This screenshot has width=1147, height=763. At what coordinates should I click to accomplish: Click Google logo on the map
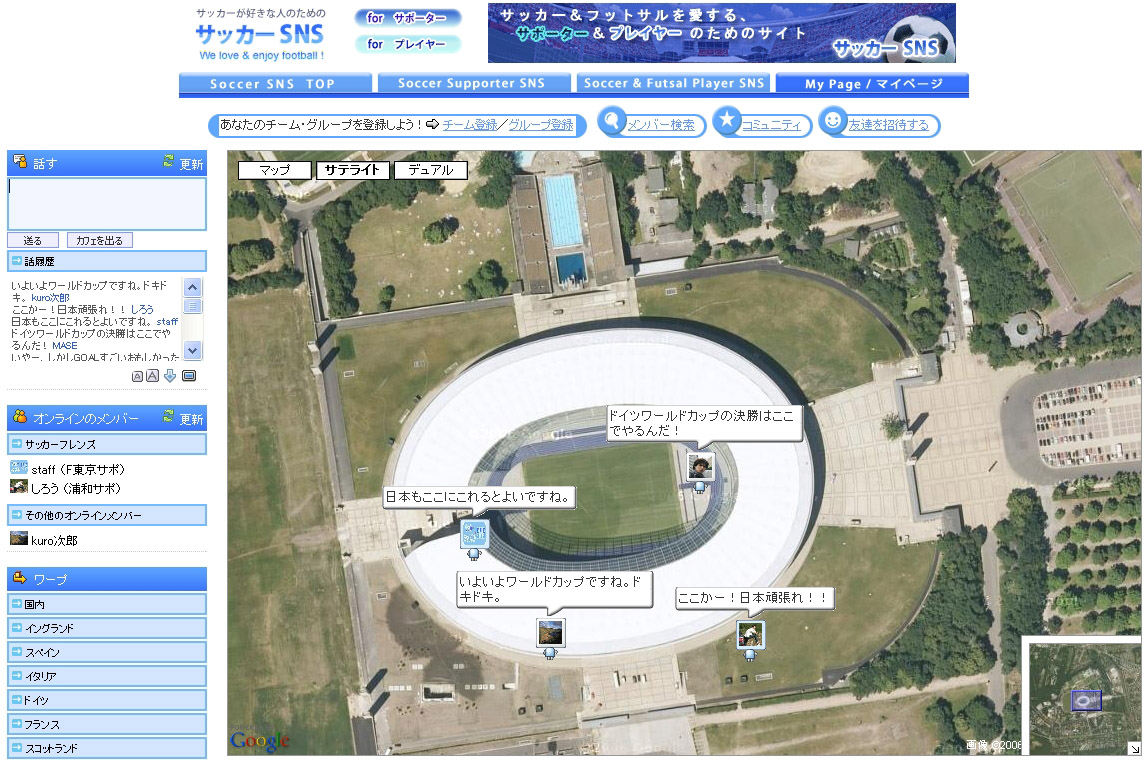[260, 740]
